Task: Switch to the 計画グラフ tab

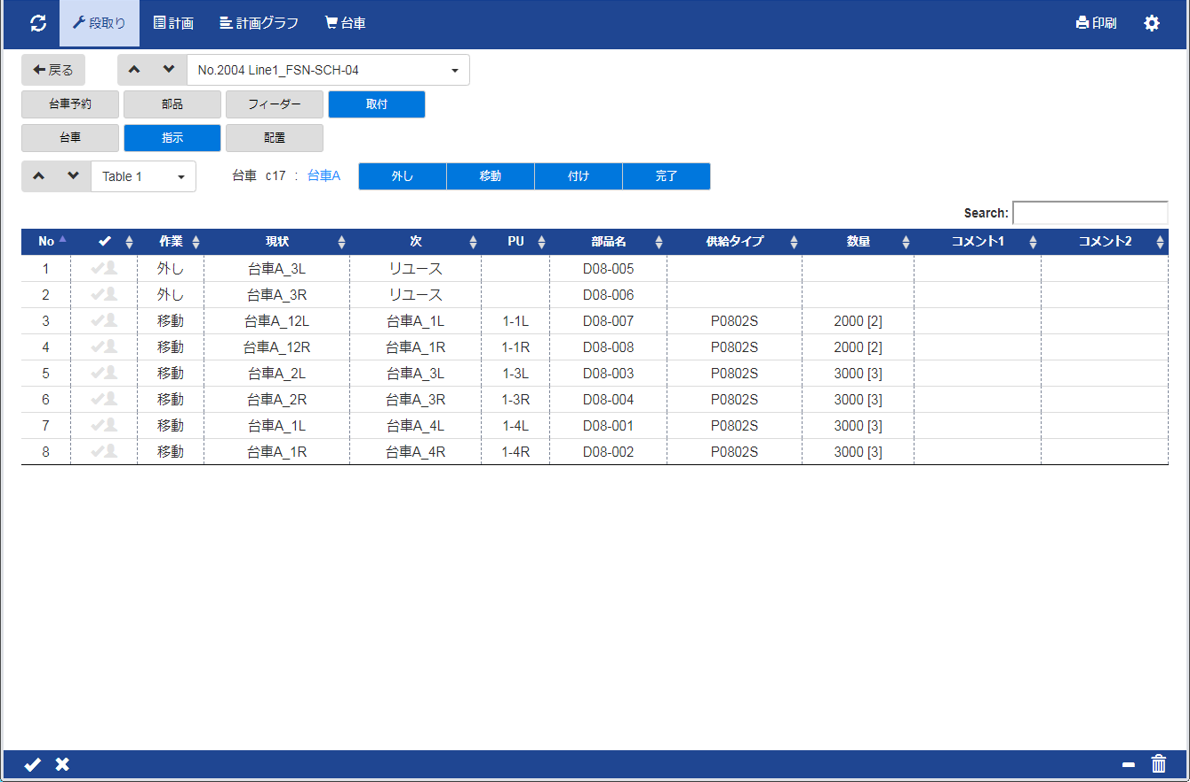Action: (259, 23)
